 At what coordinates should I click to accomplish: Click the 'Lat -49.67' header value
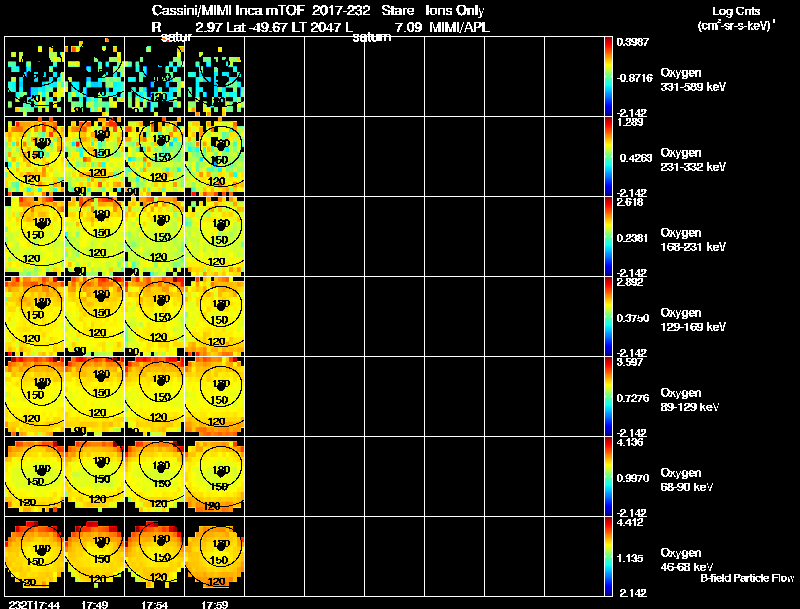click(x=258, y=27)
